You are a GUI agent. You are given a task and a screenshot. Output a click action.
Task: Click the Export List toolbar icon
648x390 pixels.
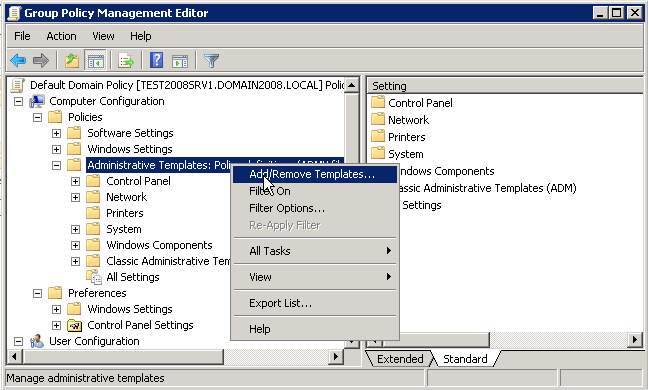point(126,61)
